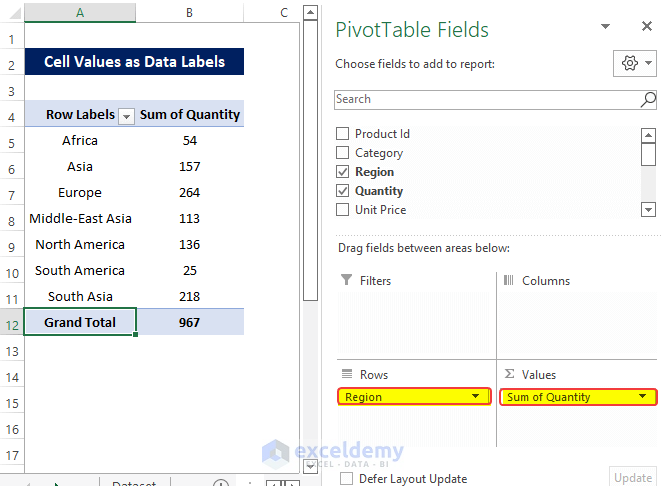Switch to the Dataset sheet tab
Viewport: 666px width, 486px height.
pos(133,484)
